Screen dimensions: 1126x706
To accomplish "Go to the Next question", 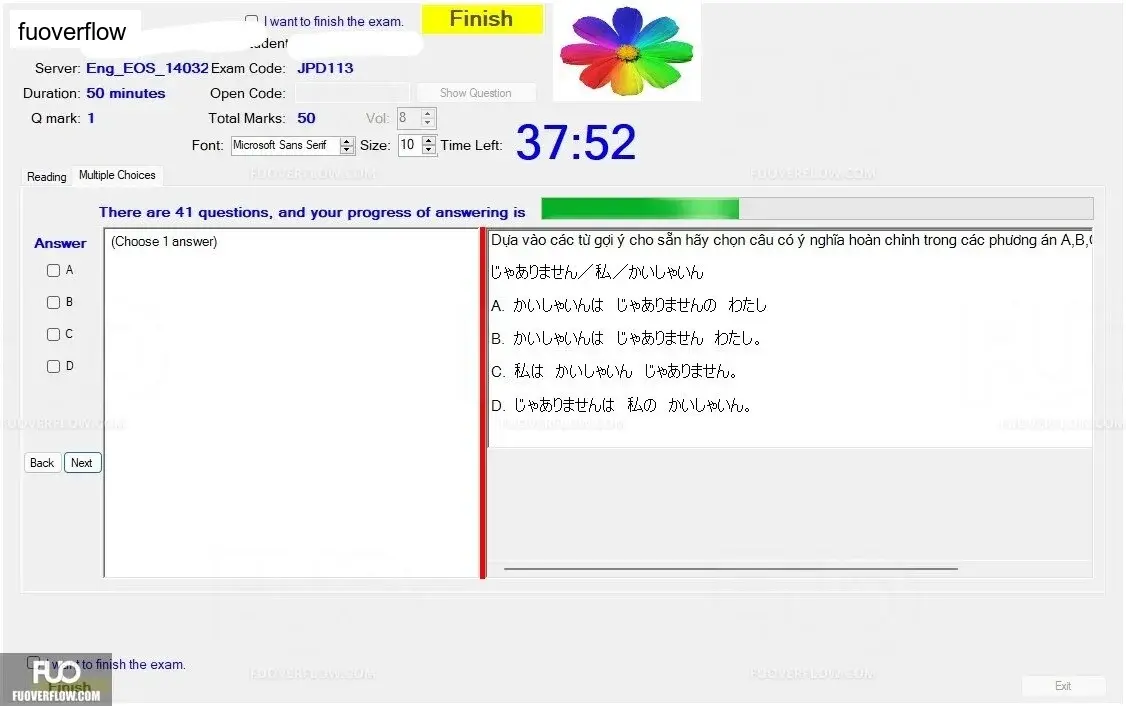I will click(82, 463).
